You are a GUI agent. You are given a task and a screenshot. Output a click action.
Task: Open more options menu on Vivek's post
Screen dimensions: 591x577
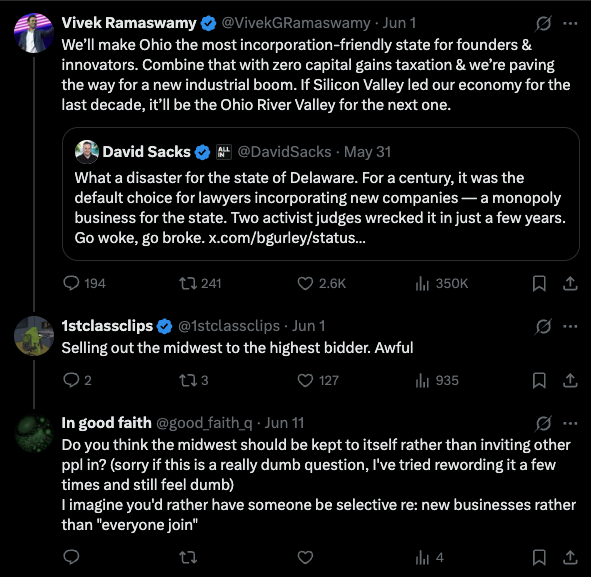tap(570, 23)
